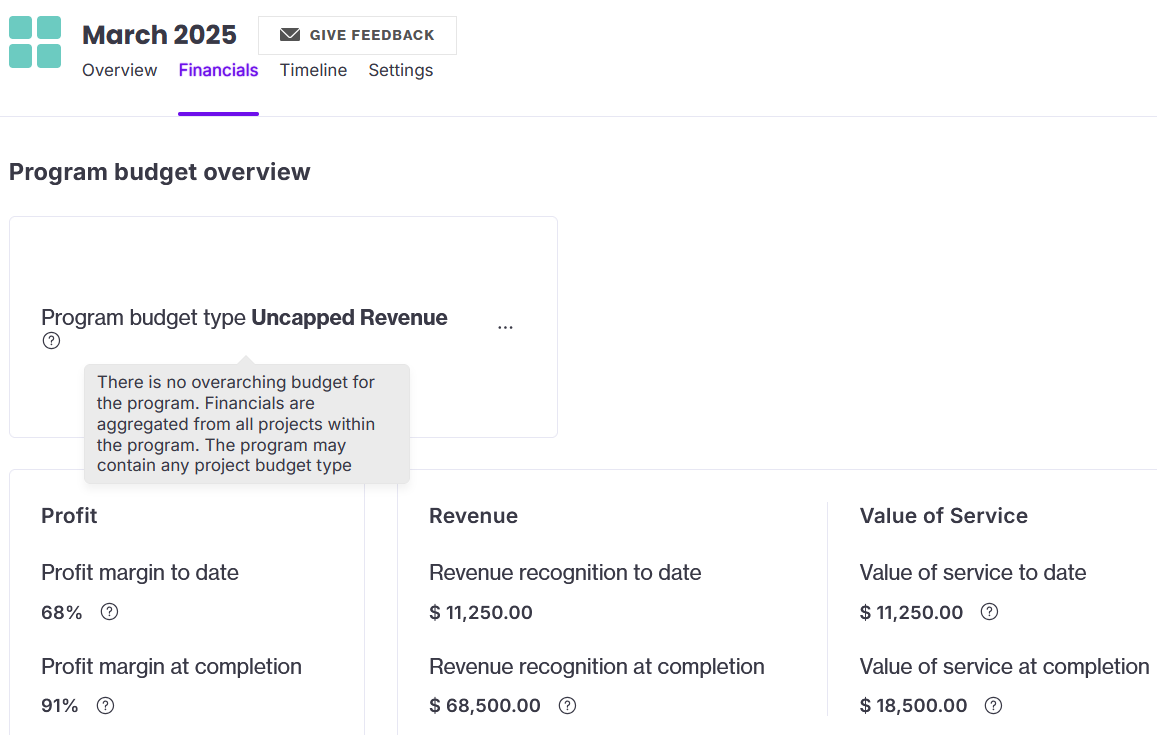Click the Profit margin at completion label
Viewport: 1157px width, 736px height.
172,667
